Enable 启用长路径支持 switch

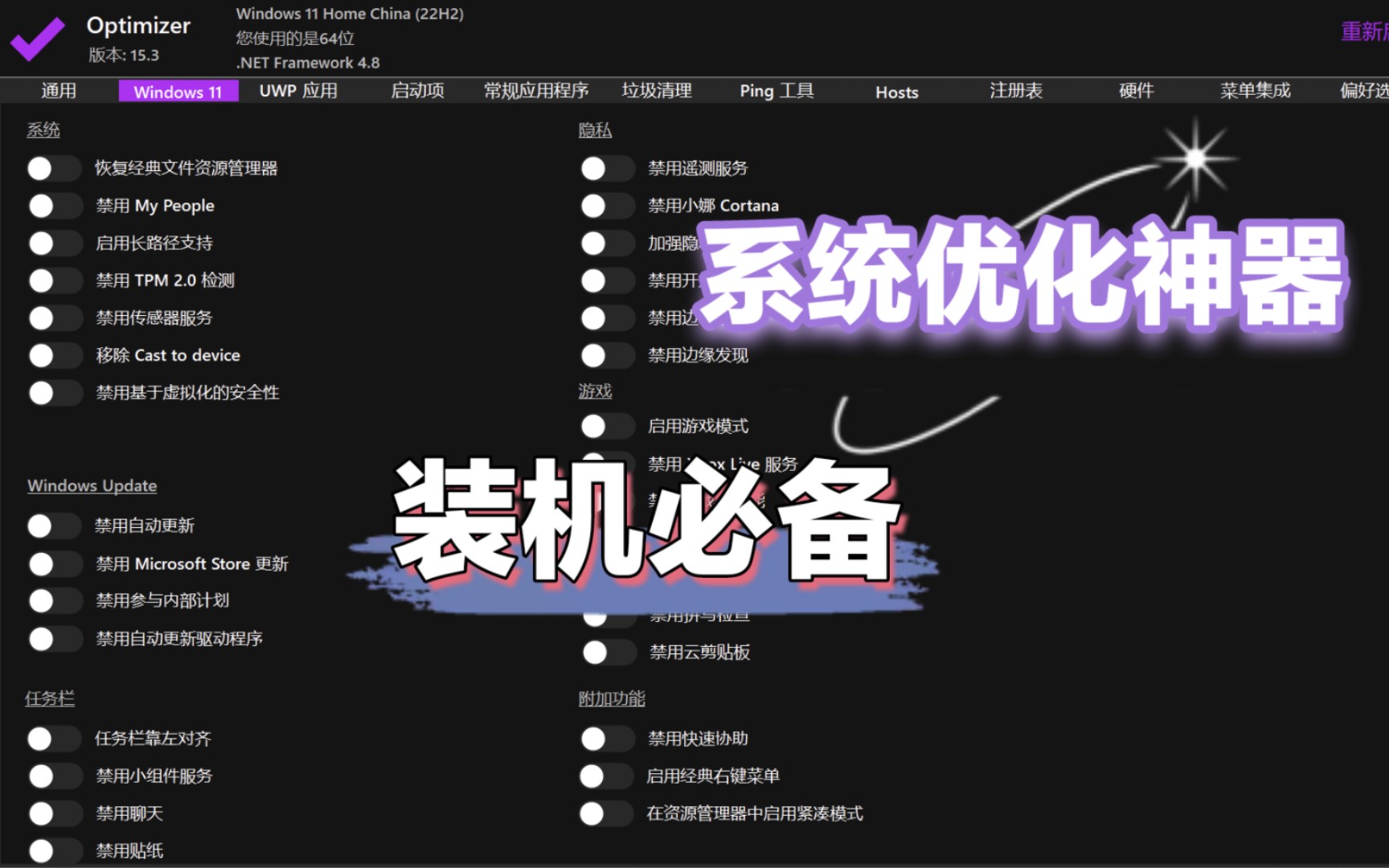(55, 243)
